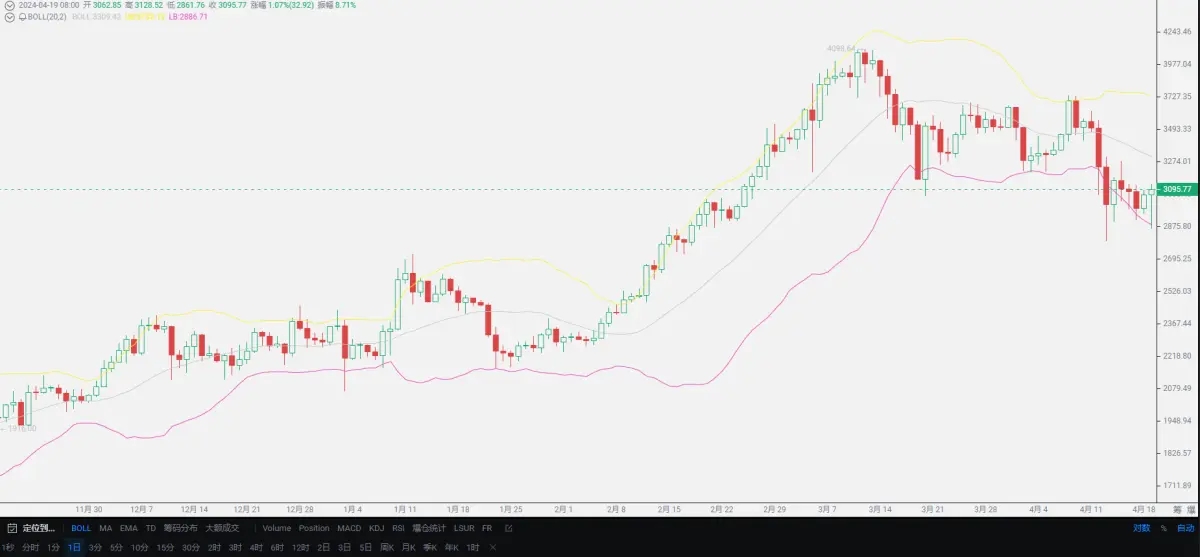The image size is (1200, 557).
Task: Click the green 3095.77 current price tag
Action: 1179,189
